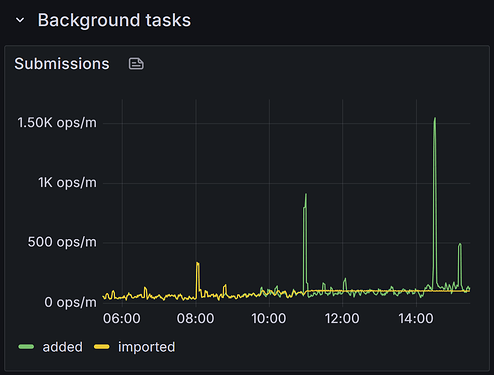The image size is (494, 375).
Task: Click the yellow imported spike at 08:00
Action: click(198, 263)
